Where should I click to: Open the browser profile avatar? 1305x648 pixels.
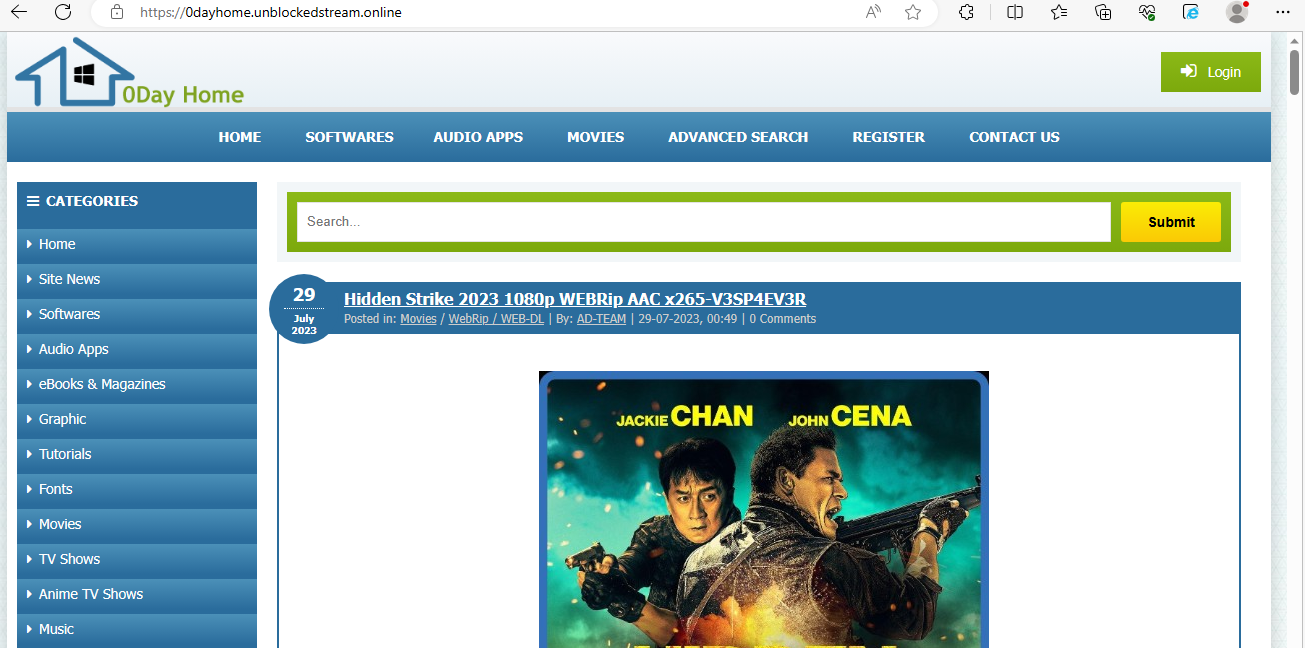click(x=1237, y=12)
